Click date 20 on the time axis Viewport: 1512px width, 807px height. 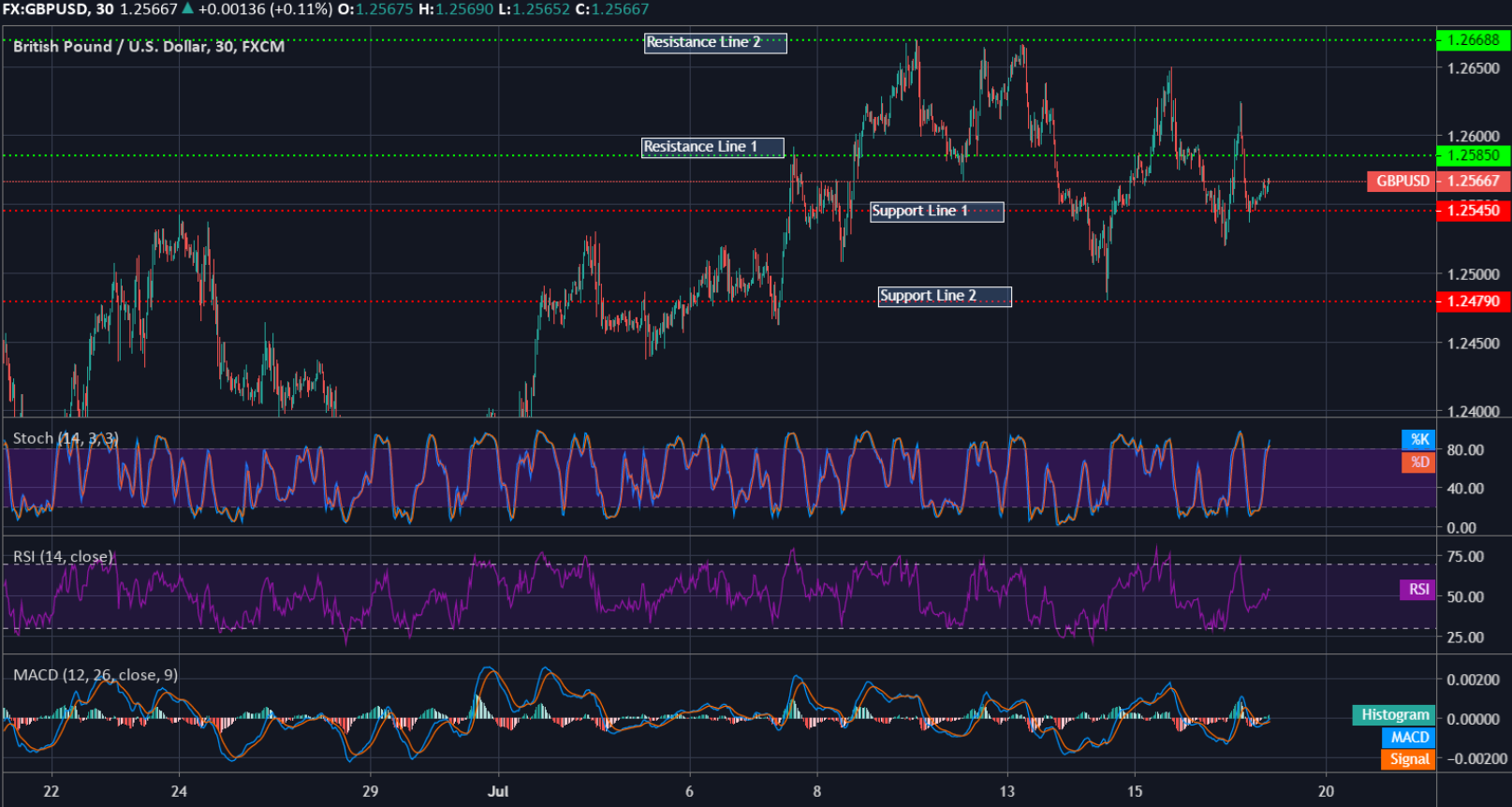pyautogui.click(x=1326, y=792)
